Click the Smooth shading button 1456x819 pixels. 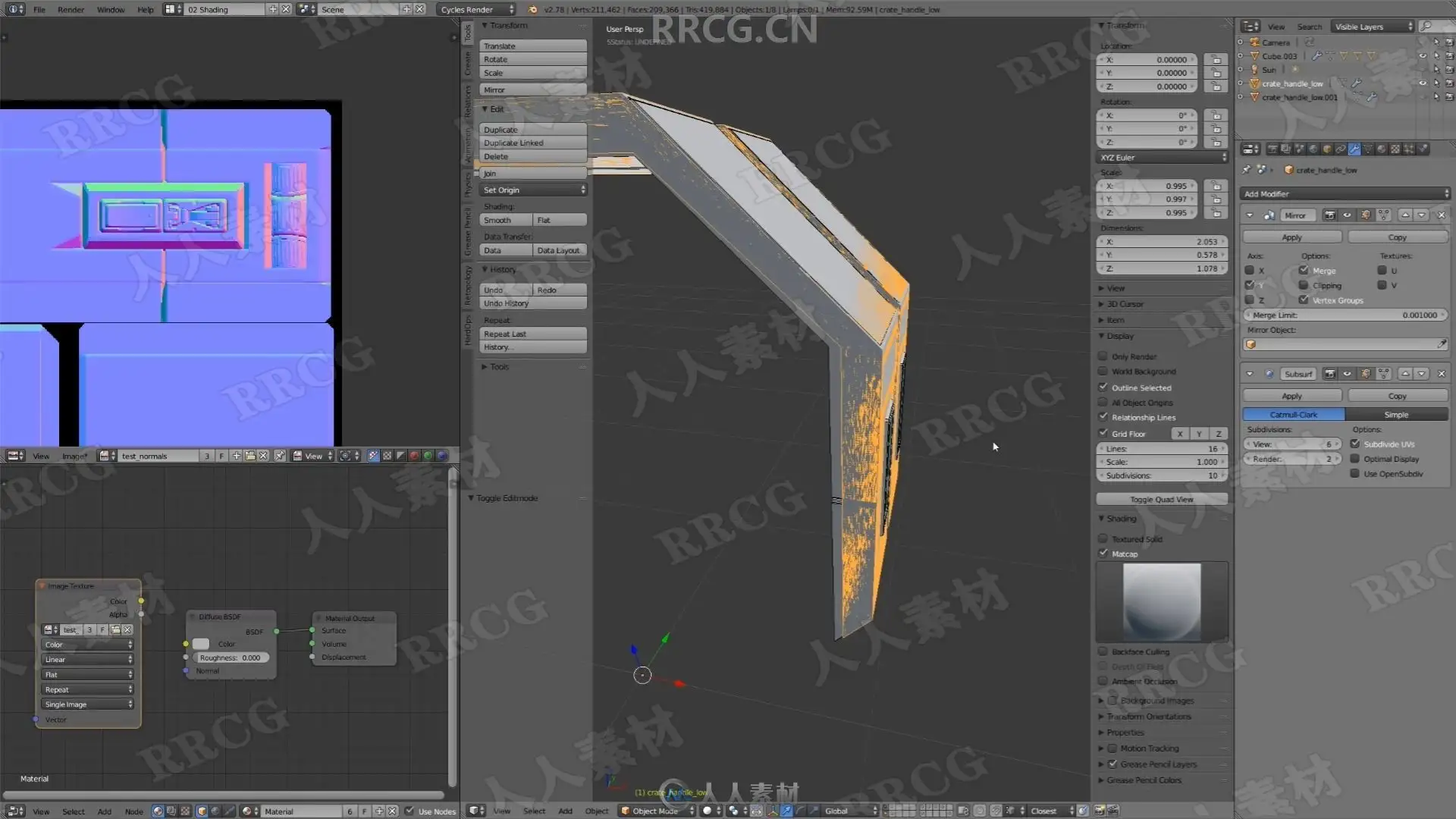[505, 220]
